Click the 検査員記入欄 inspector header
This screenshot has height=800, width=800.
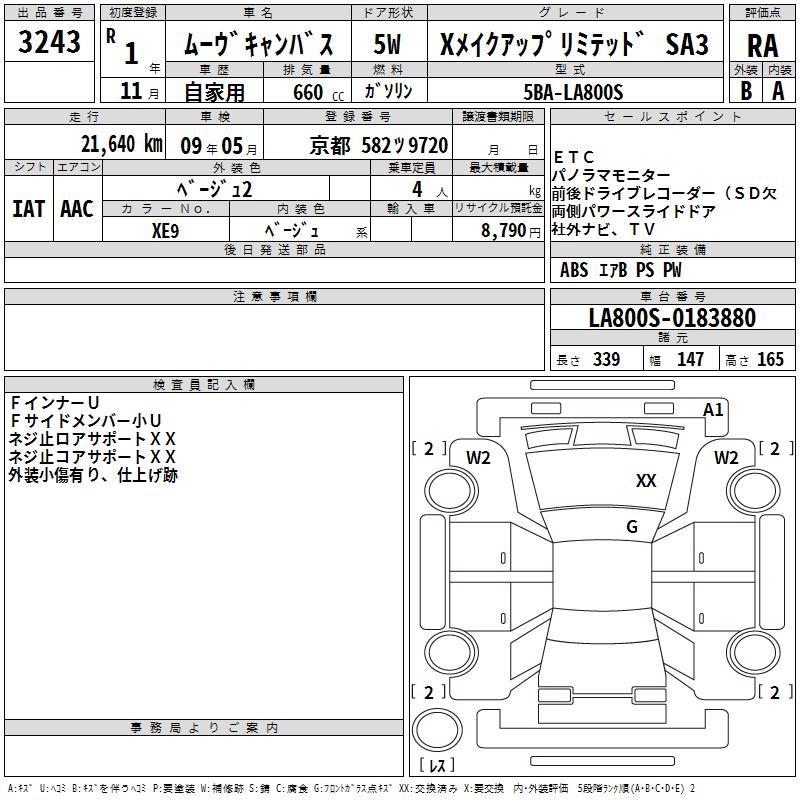coord(204,385)
